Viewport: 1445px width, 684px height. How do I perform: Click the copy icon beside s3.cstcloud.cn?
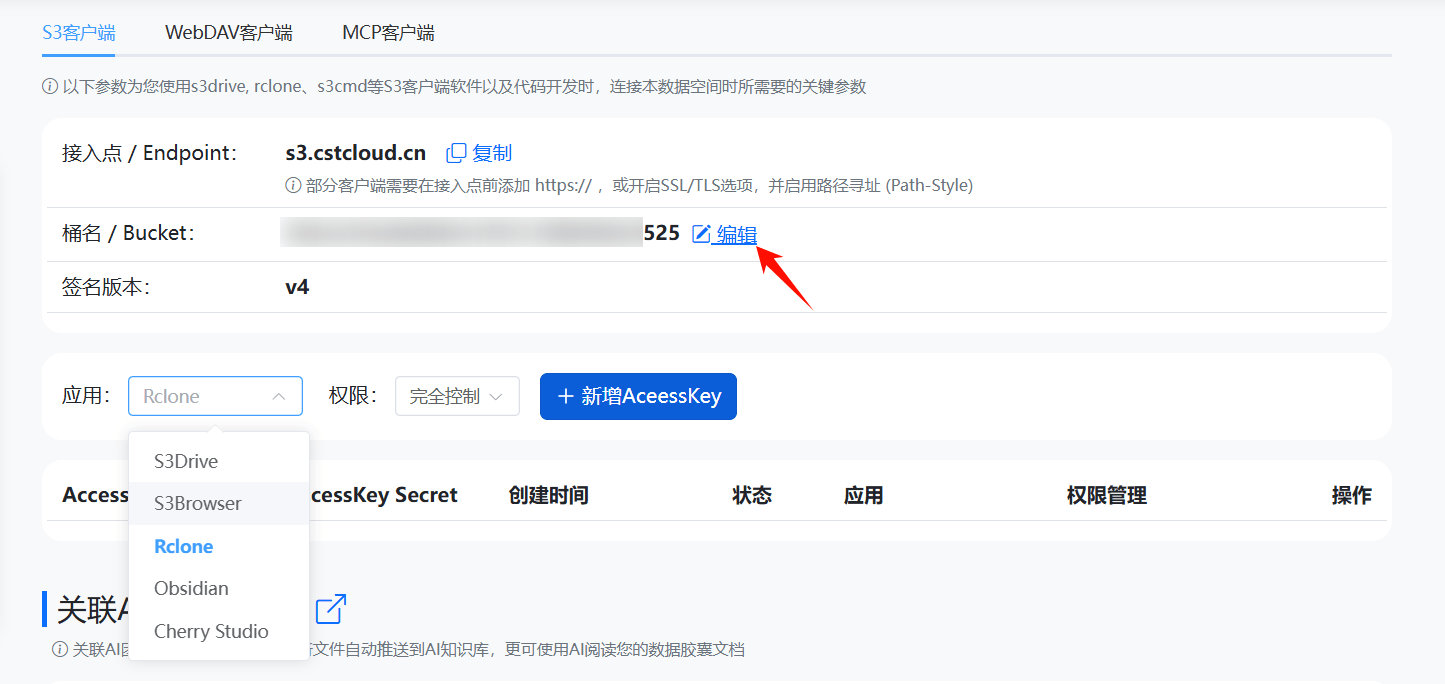click(456, 153)
